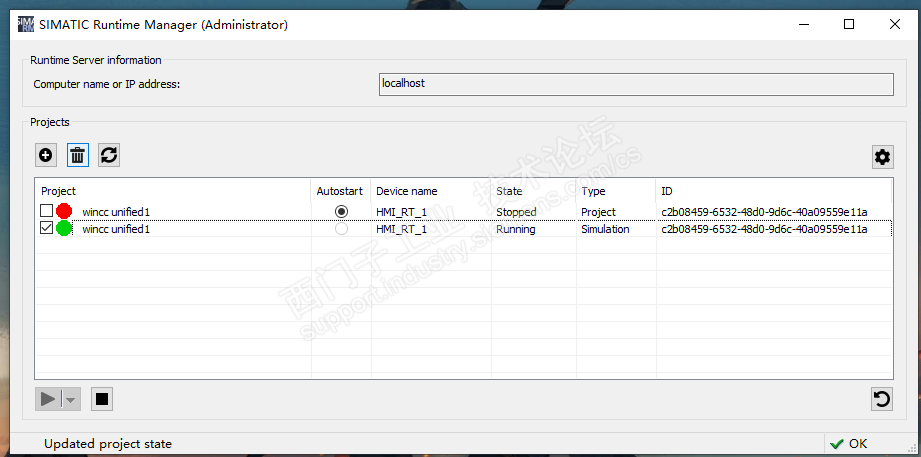Check the box for the Stopped project row
The image size is (921, 457).
tap(46, 210)
